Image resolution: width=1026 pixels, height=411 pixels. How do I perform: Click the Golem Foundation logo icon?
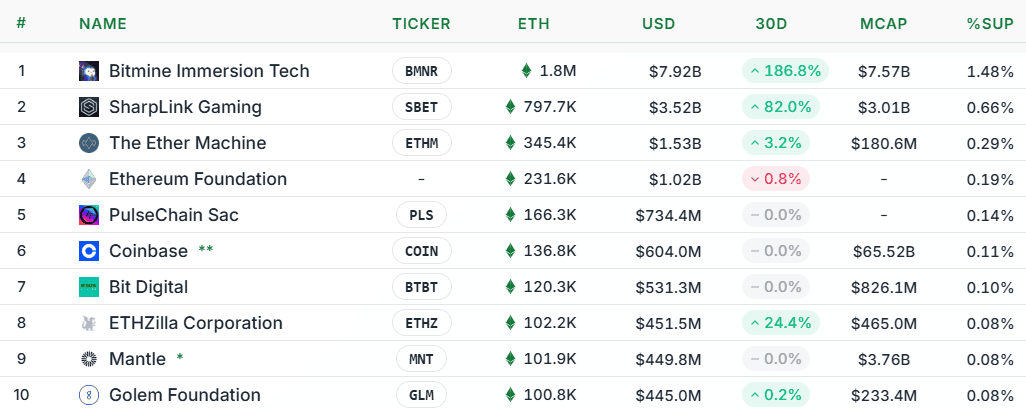point(89,395)
